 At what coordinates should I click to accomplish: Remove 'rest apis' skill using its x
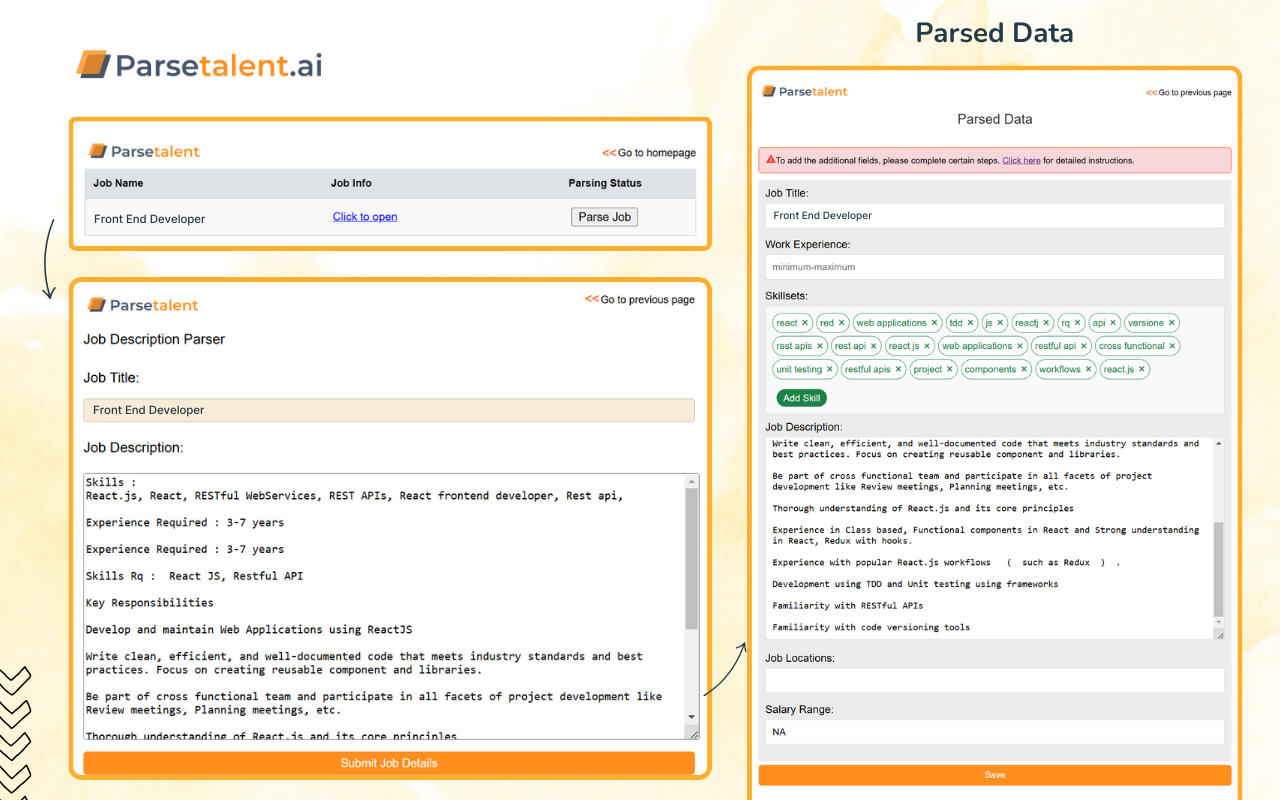coord(820,346)
